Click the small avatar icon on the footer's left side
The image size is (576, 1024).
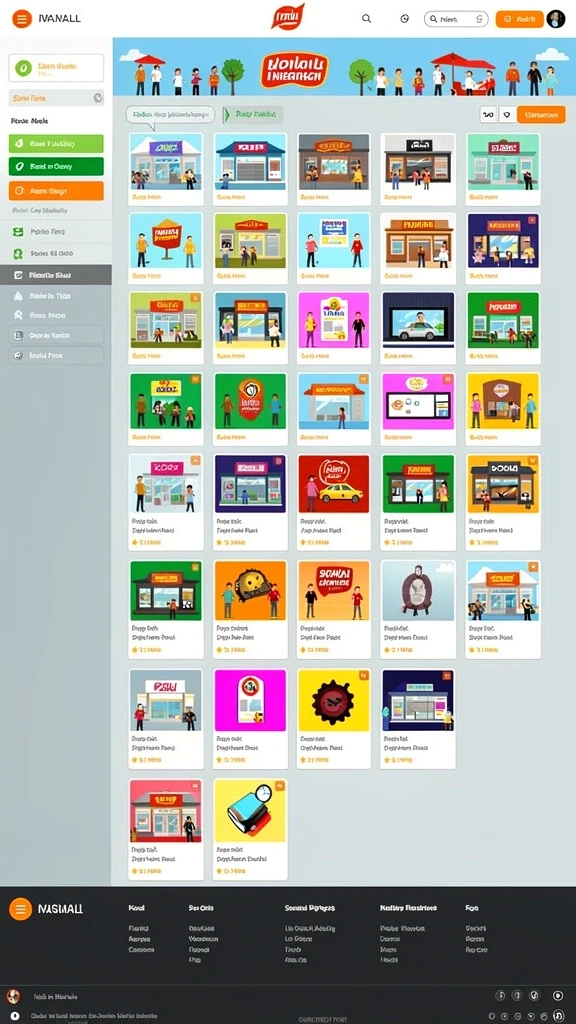pyautogui.click(x=13, y=997)
